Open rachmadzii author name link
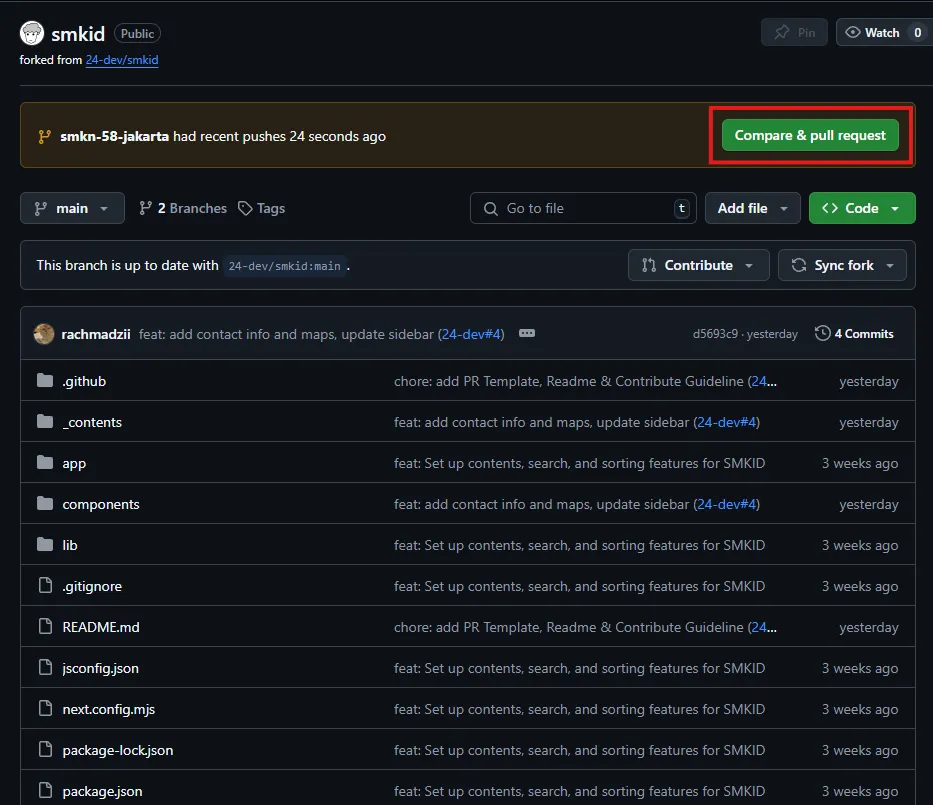933x805 pixels. (96, 334)
